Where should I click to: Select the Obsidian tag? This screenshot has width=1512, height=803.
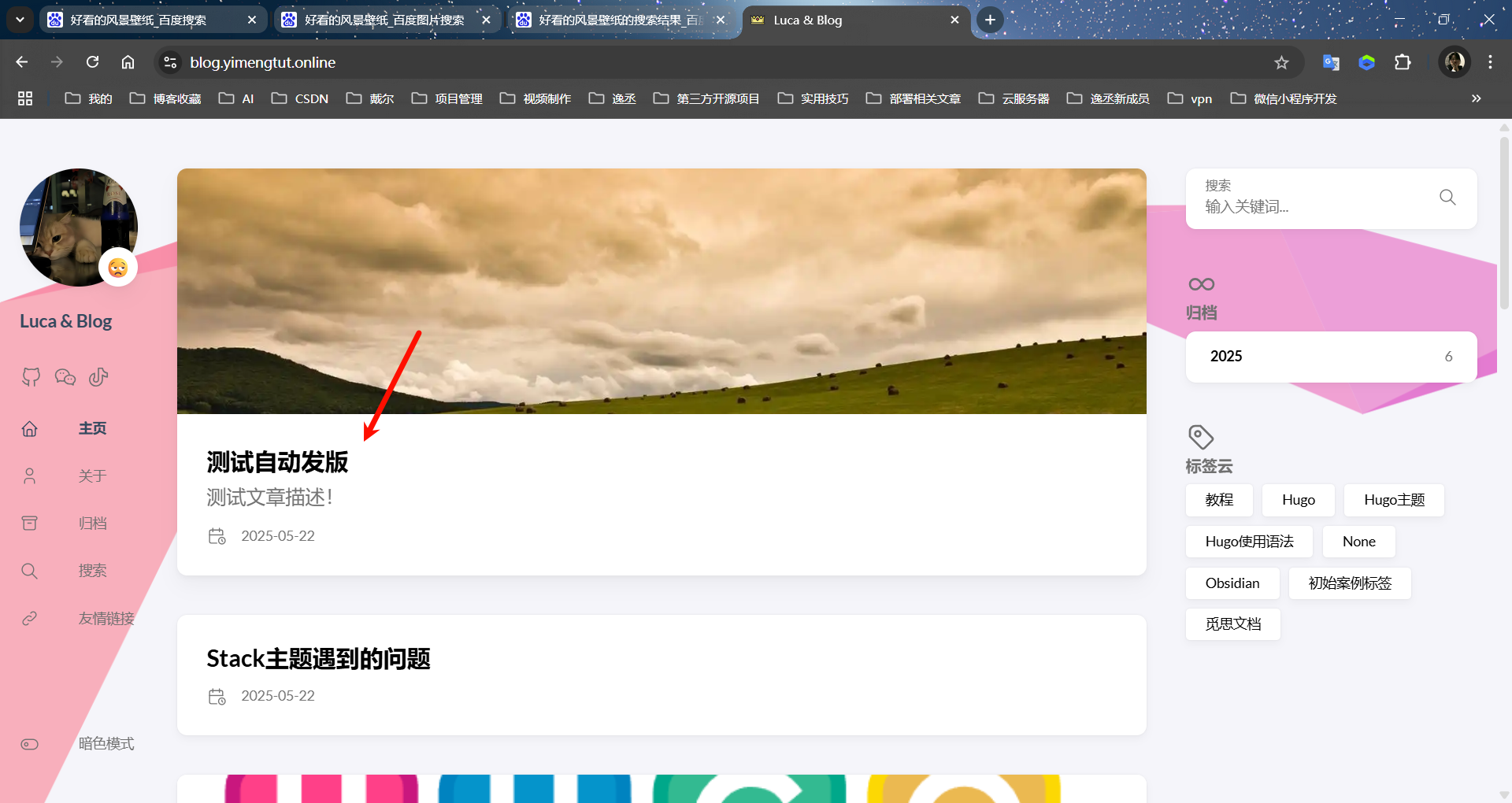1232,583
